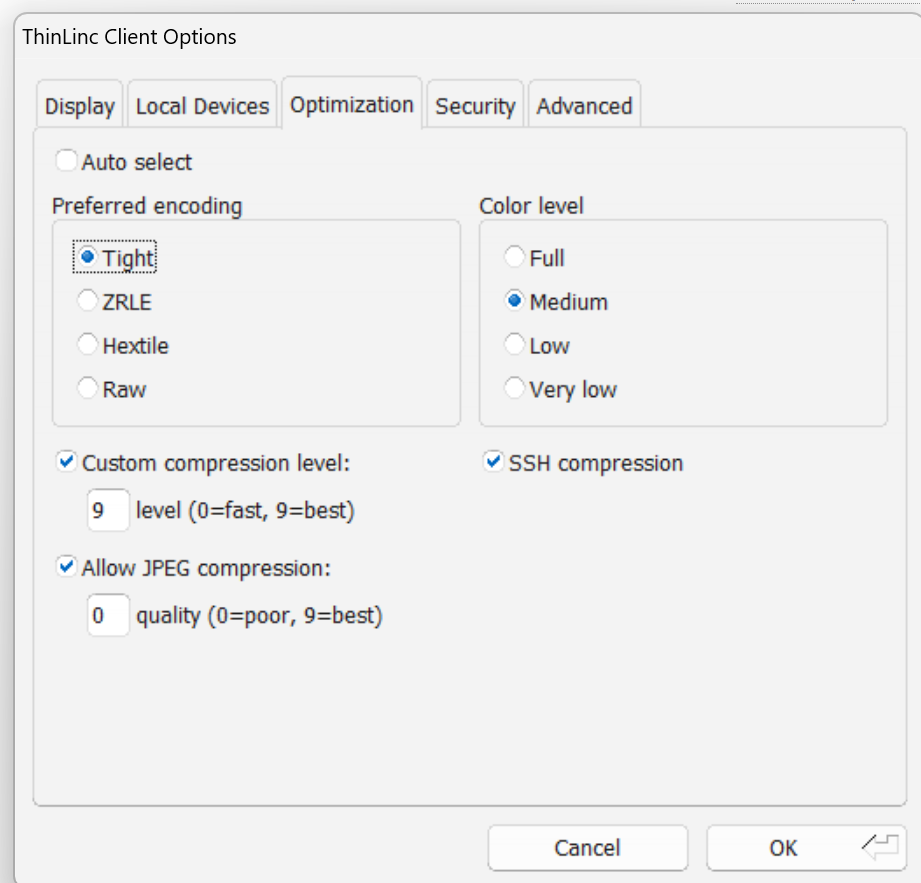Go to the Security tab
Screen dimensions: 921x883
[x=475, y=106]
